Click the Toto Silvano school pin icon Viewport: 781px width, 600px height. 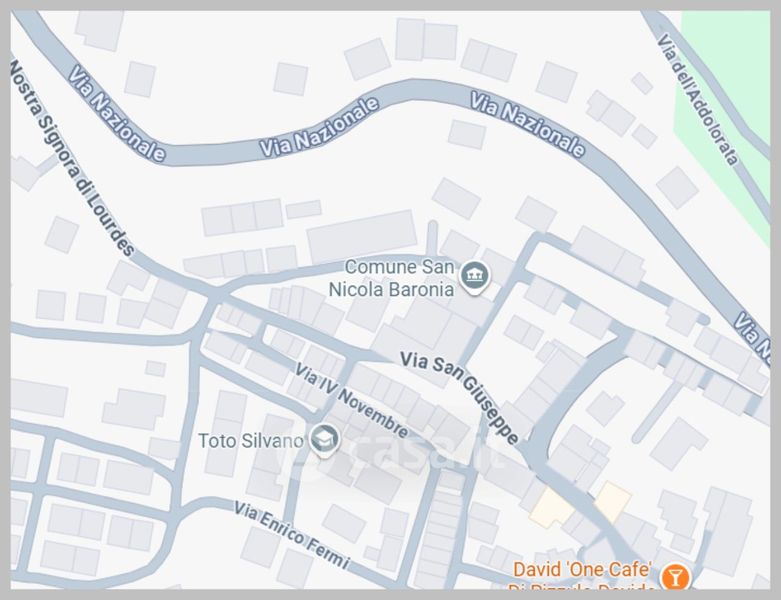324,440
